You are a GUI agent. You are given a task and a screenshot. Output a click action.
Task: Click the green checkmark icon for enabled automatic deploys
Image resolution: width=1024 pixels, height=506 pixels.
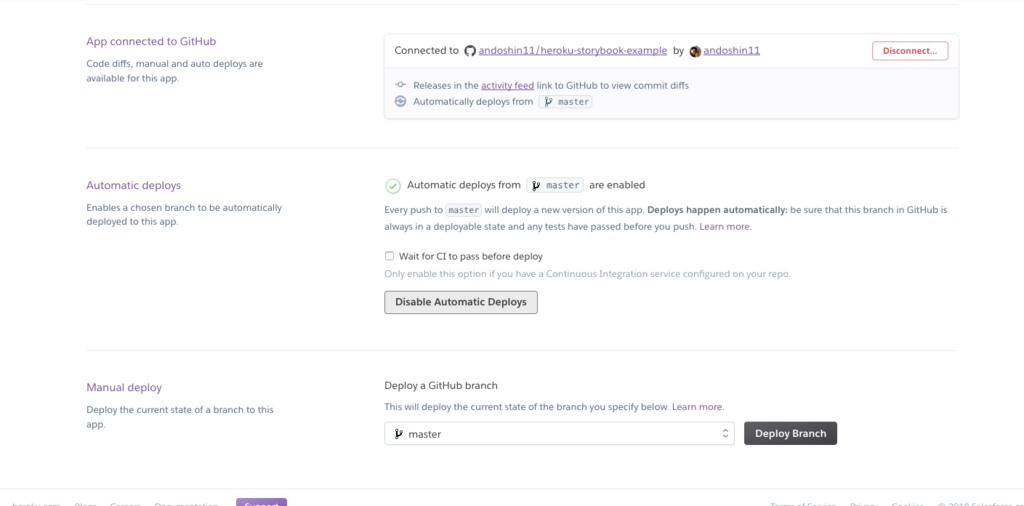click(x=392, y=186)
